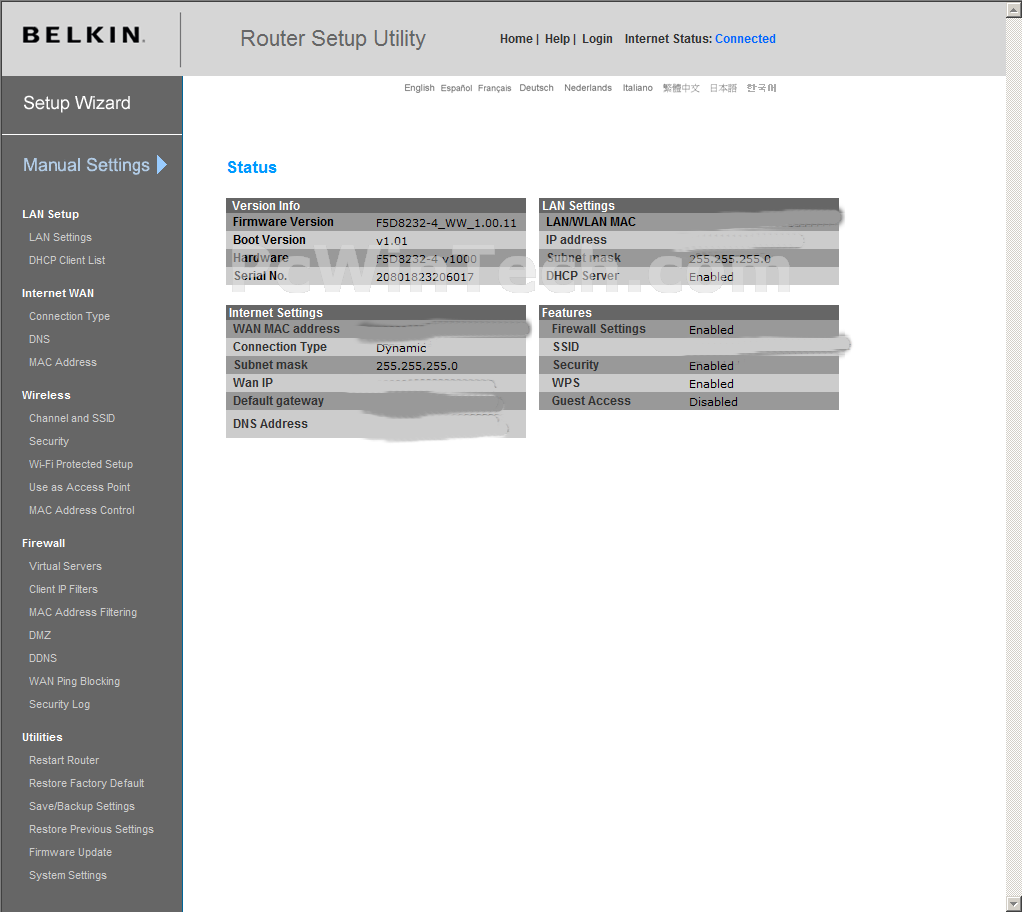Click the Firewall section heading
The height and width of the screenshot is (912, 1022).
(x=44, y=543)
